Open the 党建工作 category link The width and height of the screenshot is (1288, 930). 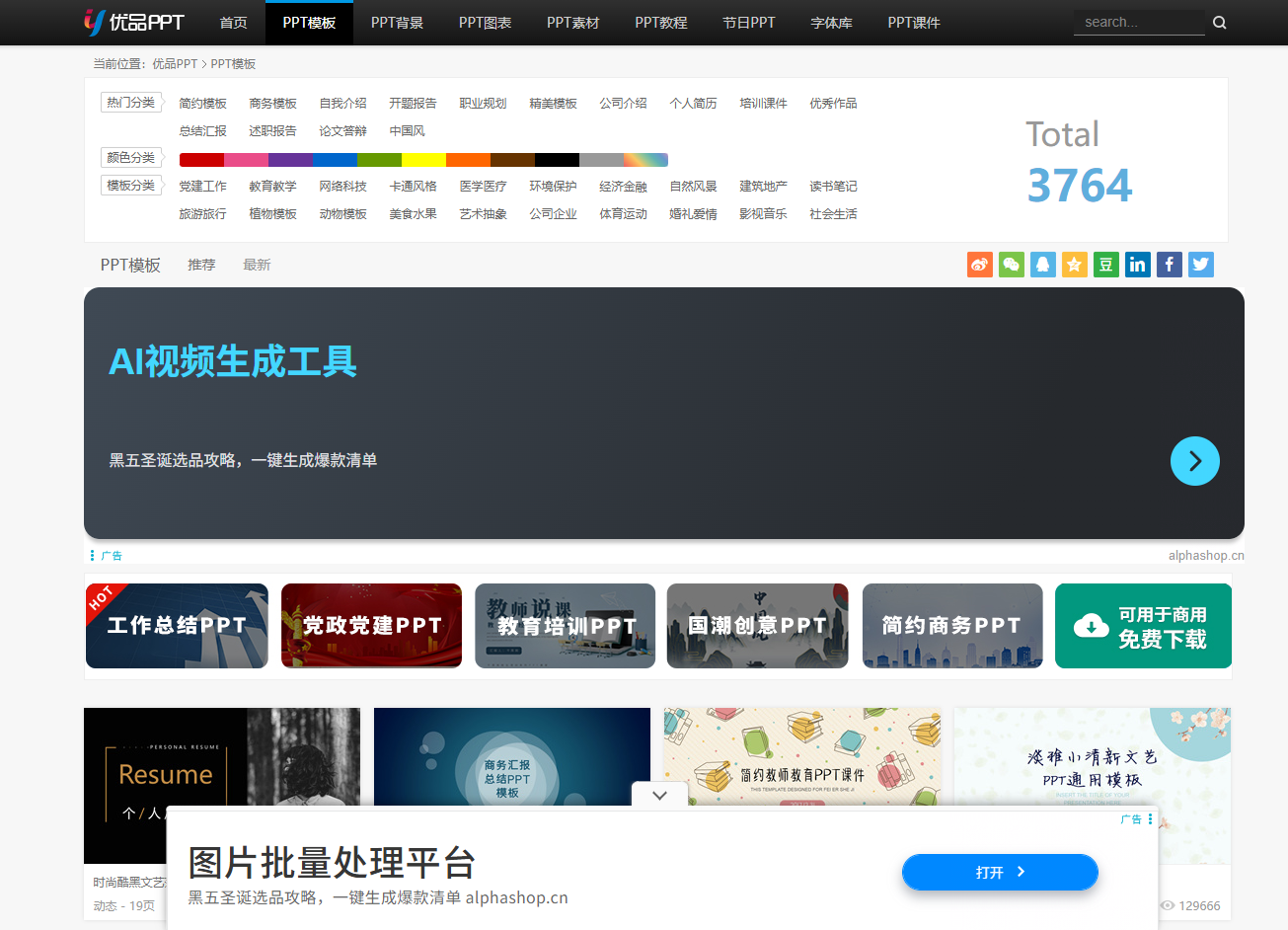point(203,185)
